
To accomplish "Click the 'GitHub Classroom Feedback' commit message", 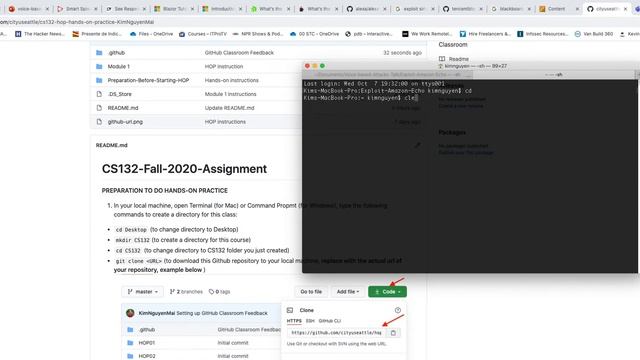I will click(239, 53).
